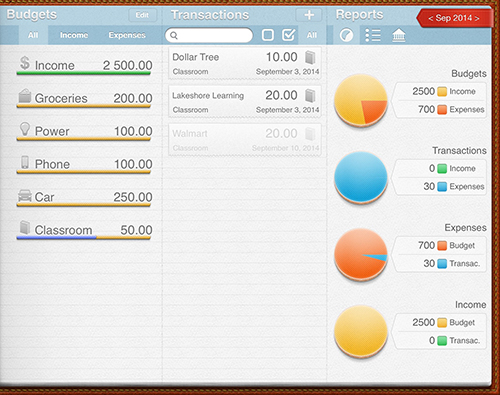Click the orange Expenses pie chart

[x=361, y=254]
